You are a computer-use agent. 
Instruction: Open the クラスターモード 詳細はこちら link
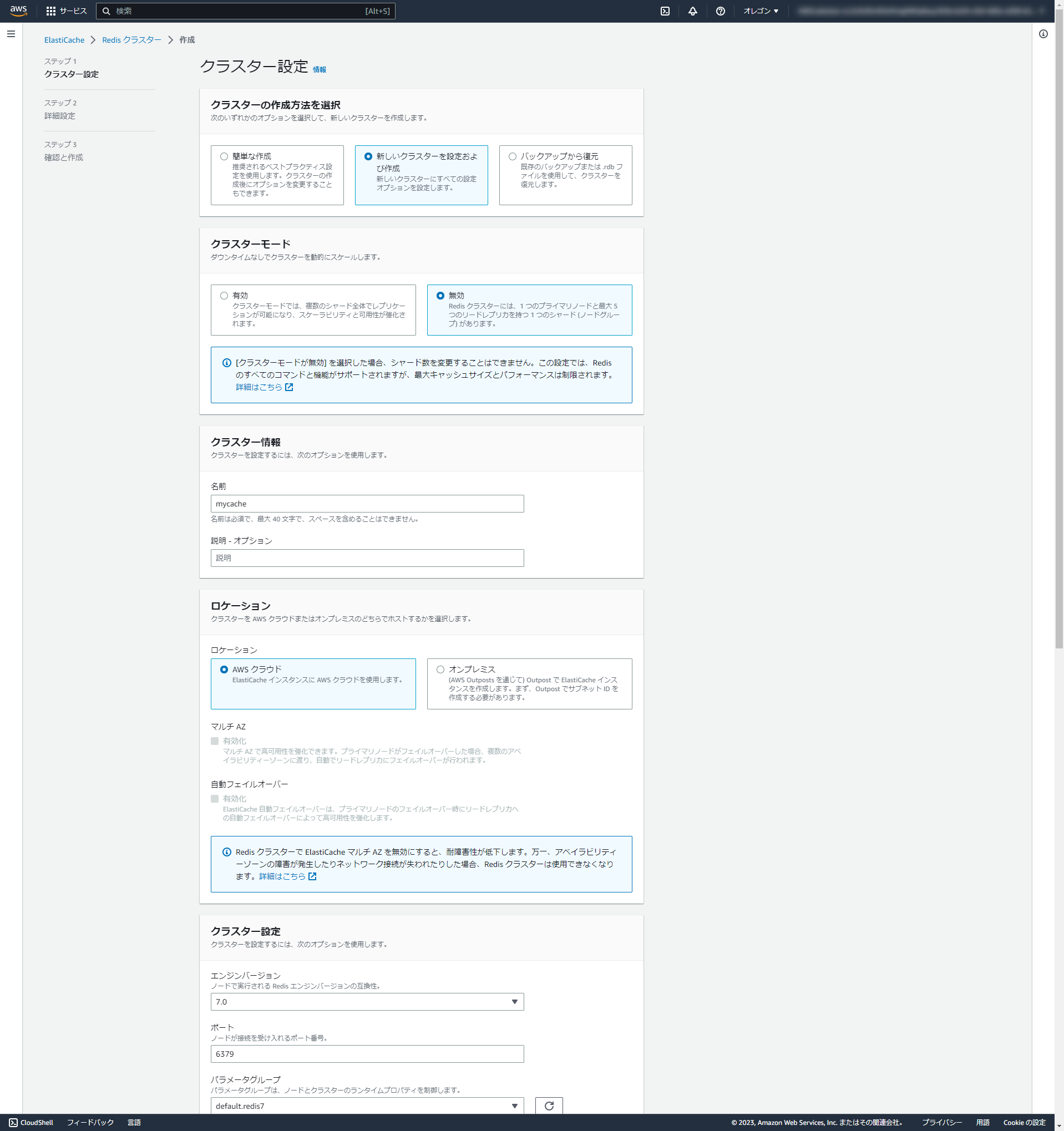pos(258,387)
